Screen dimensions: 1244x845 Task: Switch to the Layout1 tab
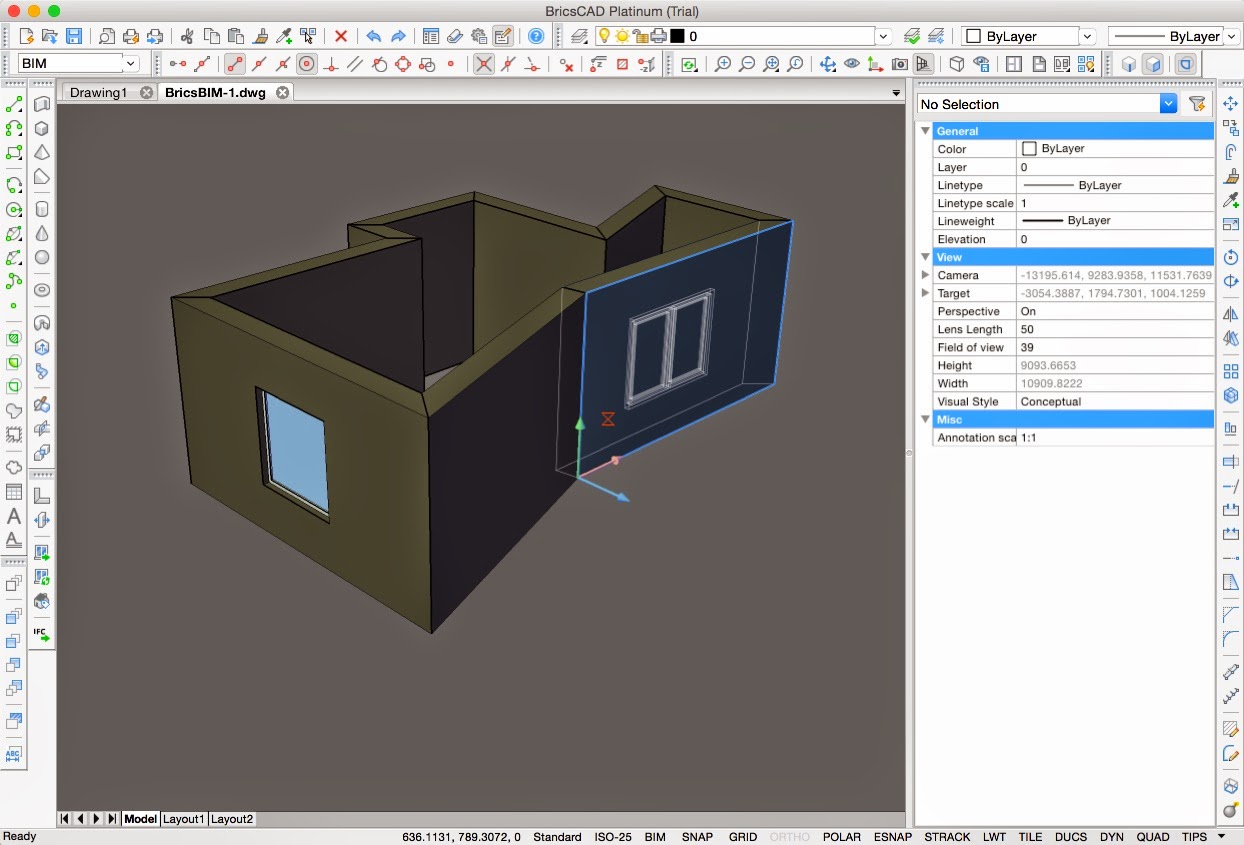[184, 818]
